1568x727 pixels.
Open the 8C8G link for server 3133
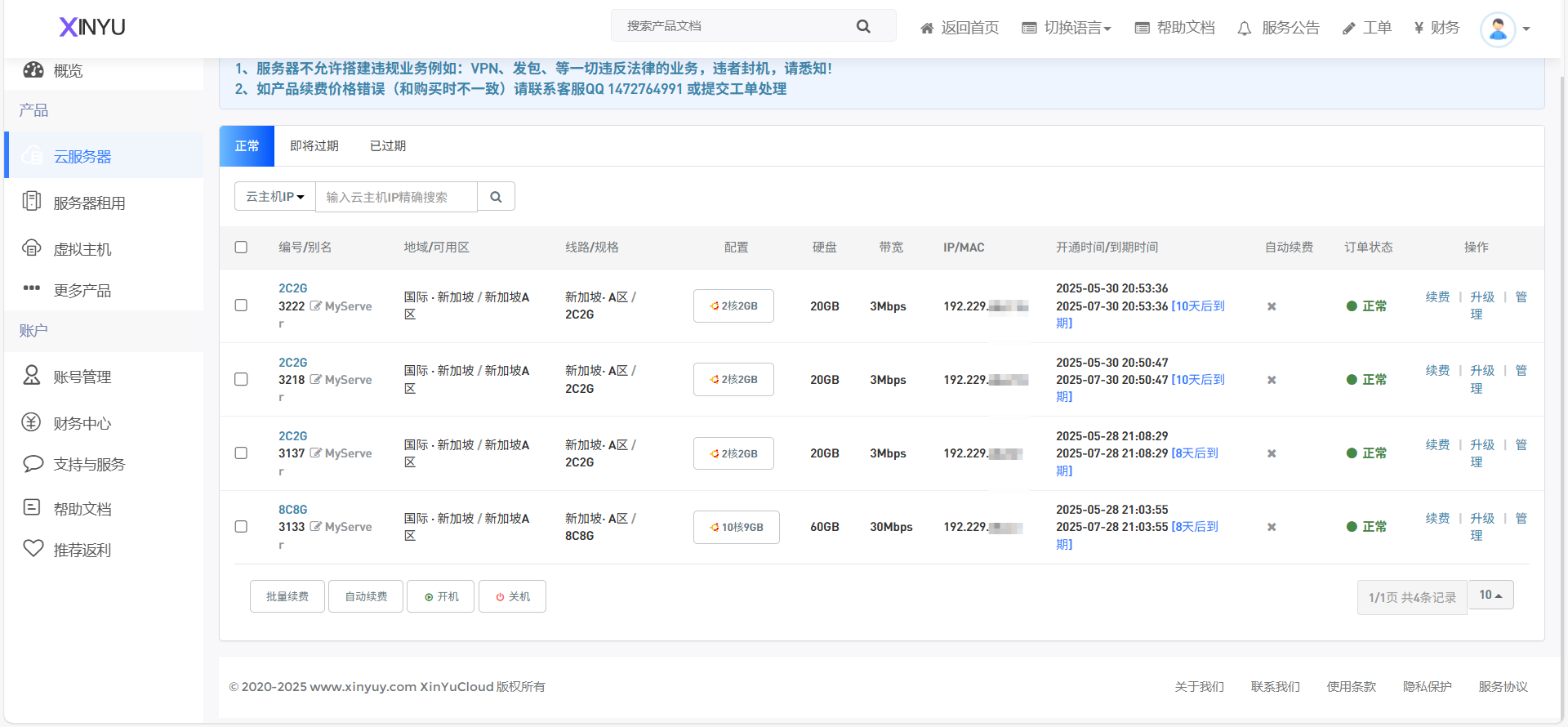click(x=293, y=510)
